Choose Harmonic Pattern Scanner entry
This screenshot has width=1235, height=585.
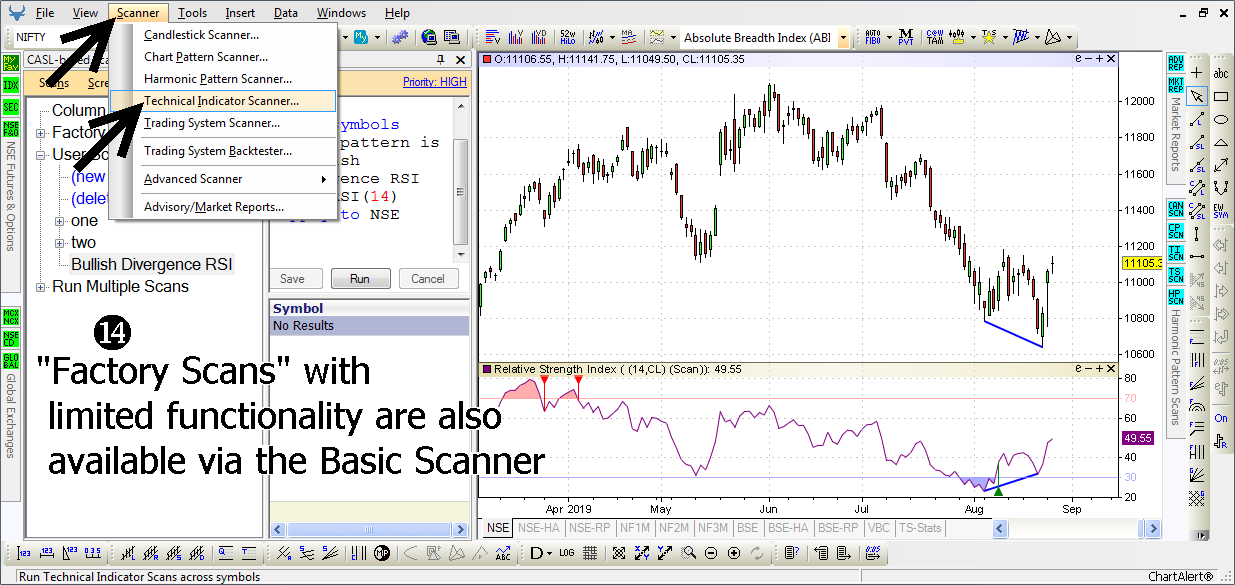click(x=222, y=79)
